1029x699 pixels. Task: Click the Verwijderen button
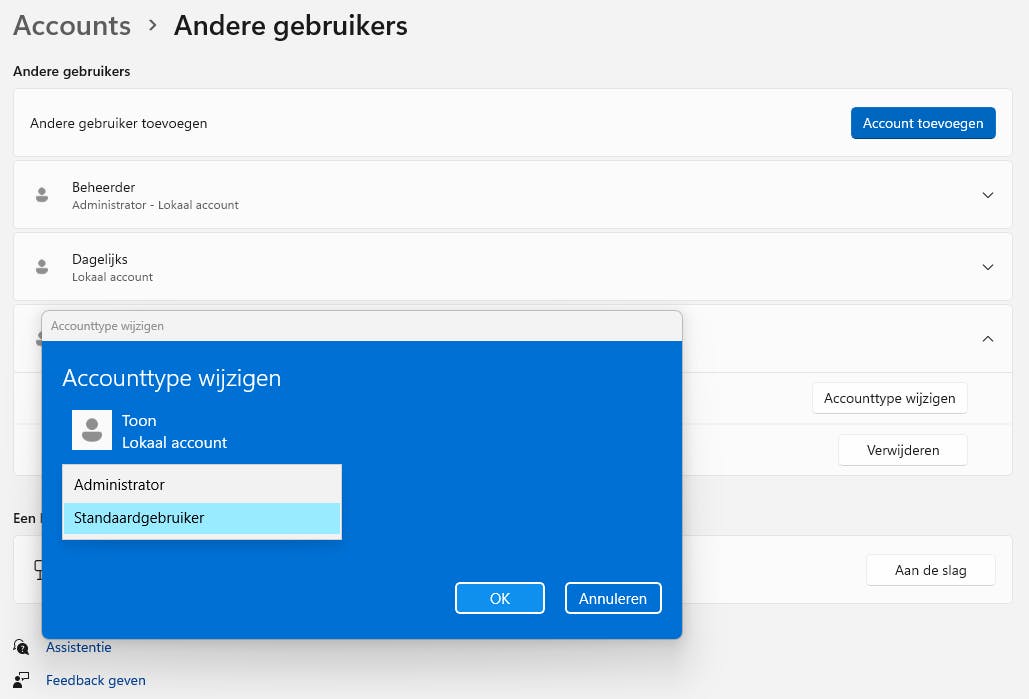pyautogui.click(x=902, y=450)
